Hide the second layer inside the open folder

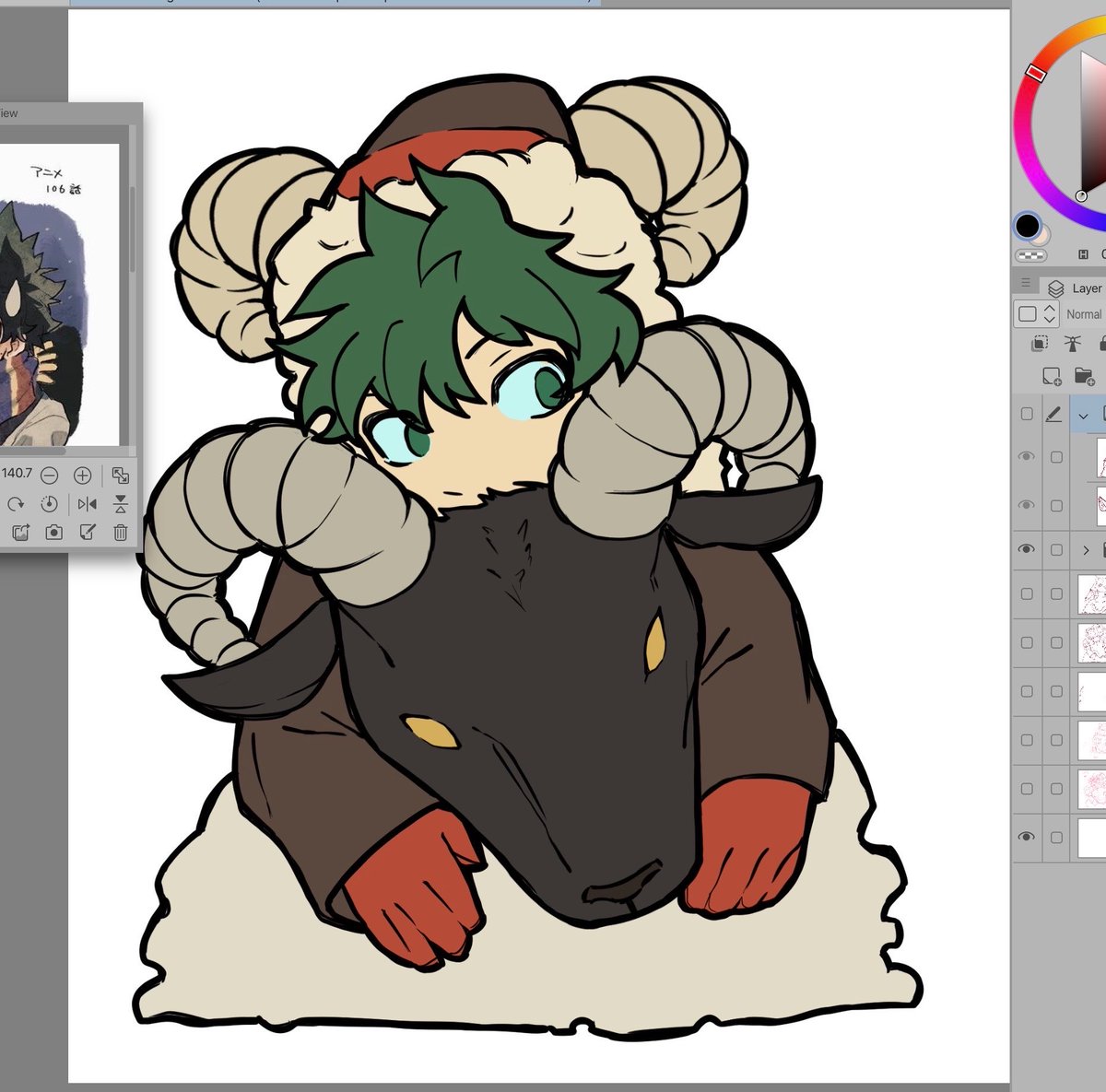point(1026,506)
